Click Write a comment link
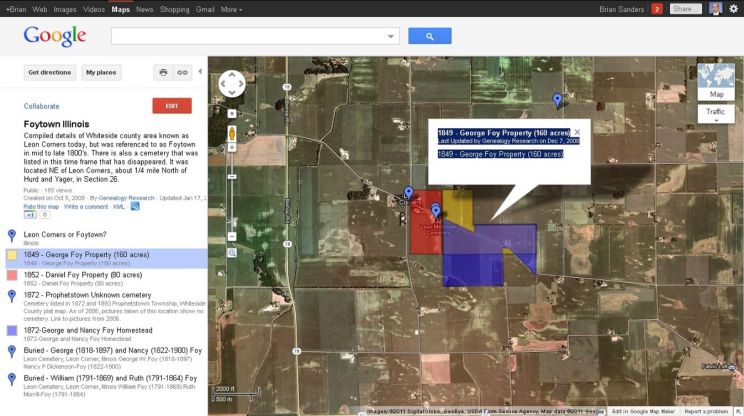Image resolution: width=744 pixels, height=416 pixels. point(86,207)
